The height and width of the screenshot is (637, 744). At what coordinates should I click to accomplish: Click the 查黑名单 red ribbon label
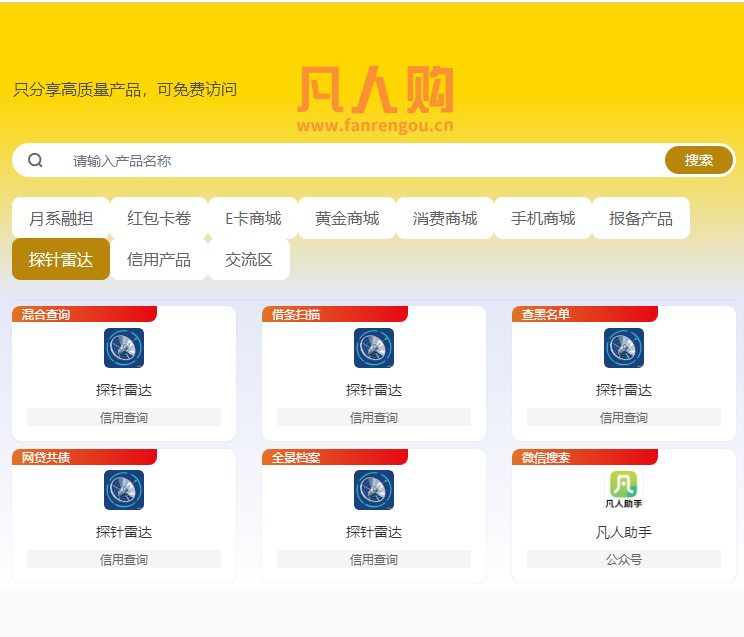585,314
